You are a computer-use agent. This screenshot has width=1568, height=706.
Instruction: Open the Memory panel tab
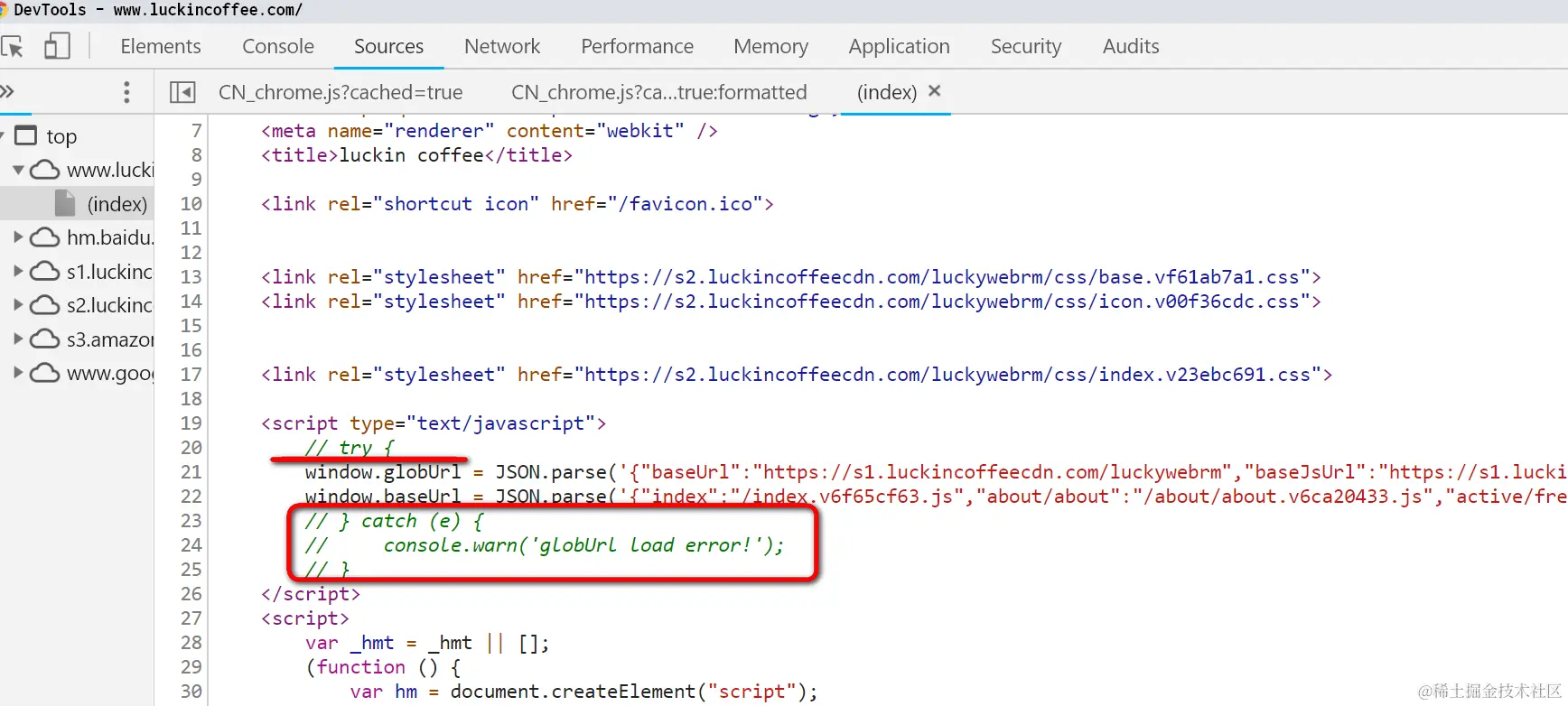pos(770,46)
